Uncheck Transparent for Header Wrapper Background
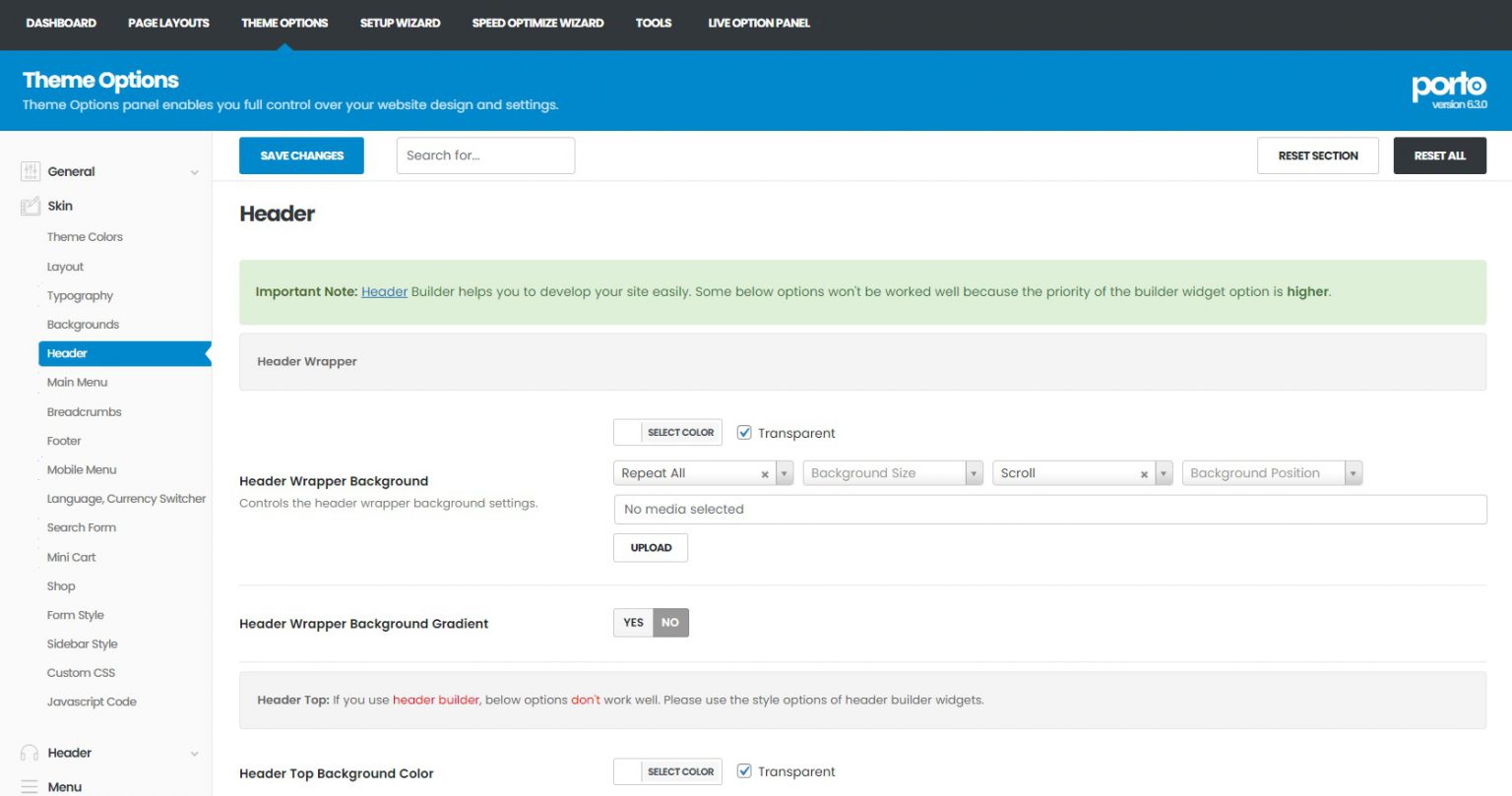The width and height of the screenshot is (1512, 796). (744, 432)
